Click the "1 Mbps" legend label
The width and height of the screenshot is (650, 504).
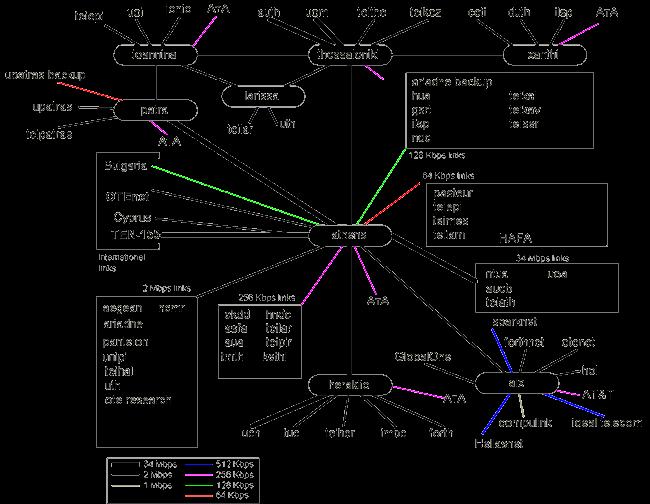(x=158, y=485)
